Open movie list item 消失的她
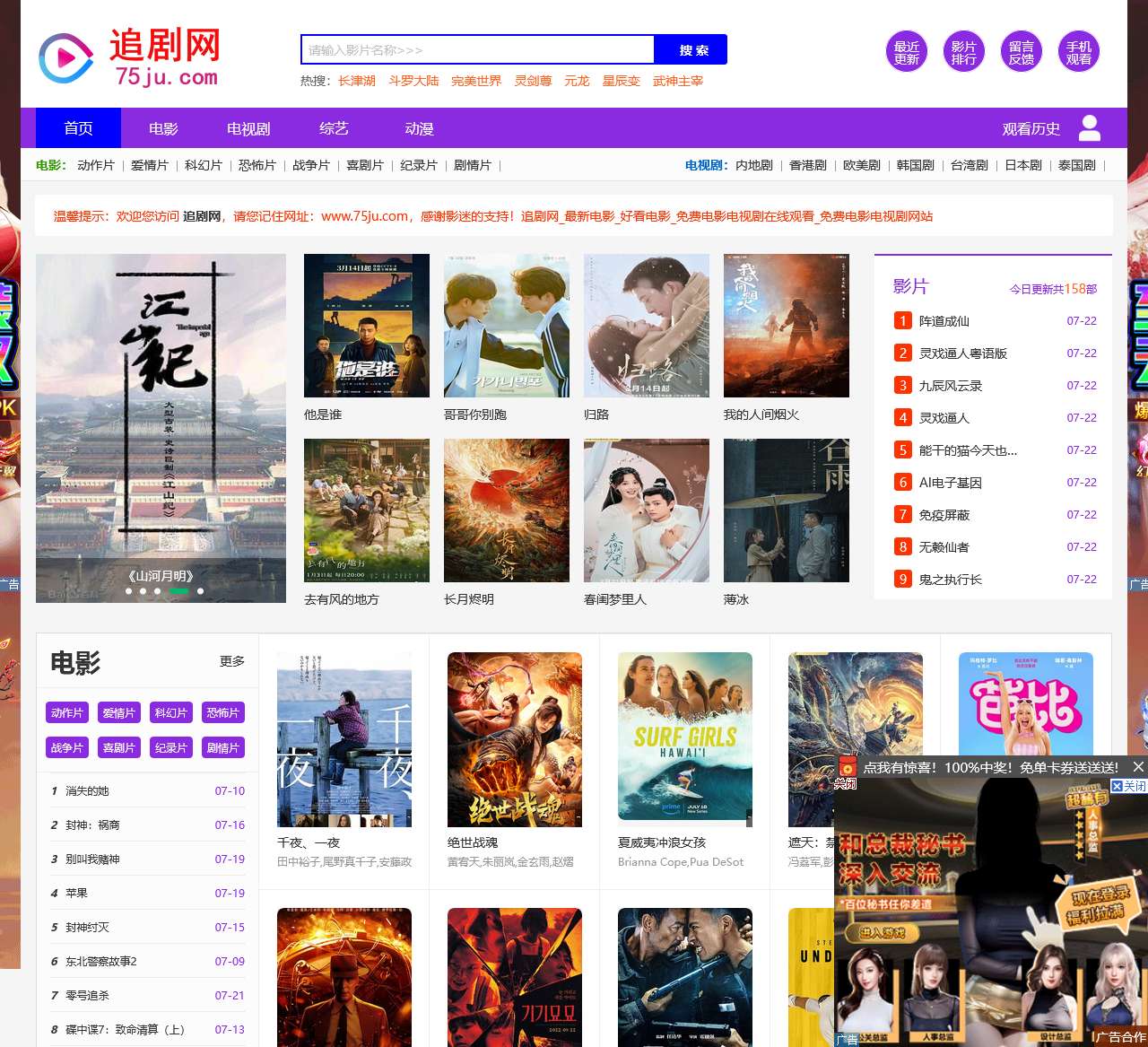The image size is (1148, 1047). (87, 791)
